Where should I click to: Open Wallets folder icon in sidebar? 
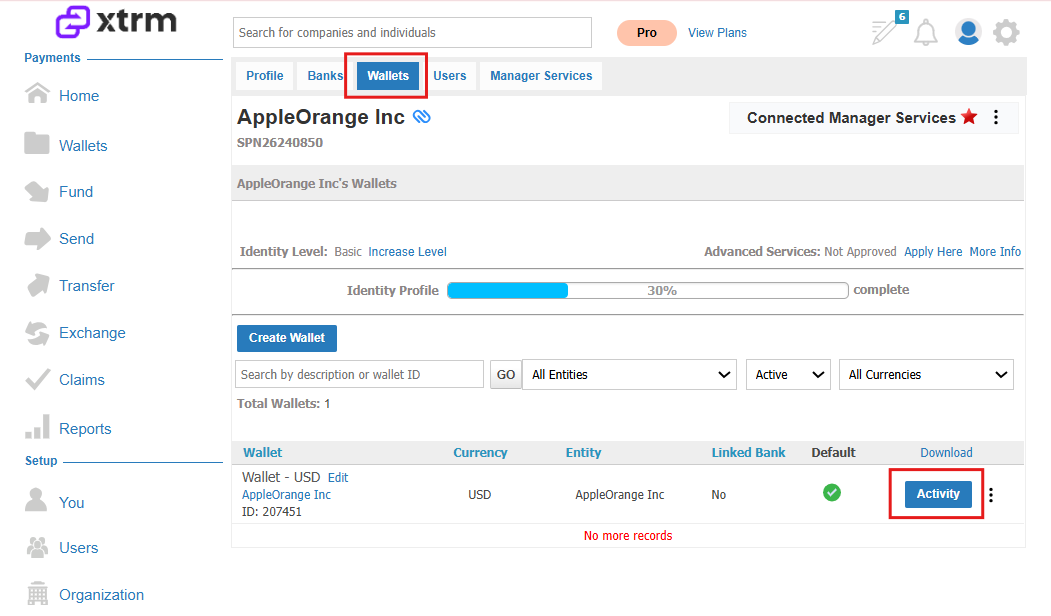coord(37,143)
